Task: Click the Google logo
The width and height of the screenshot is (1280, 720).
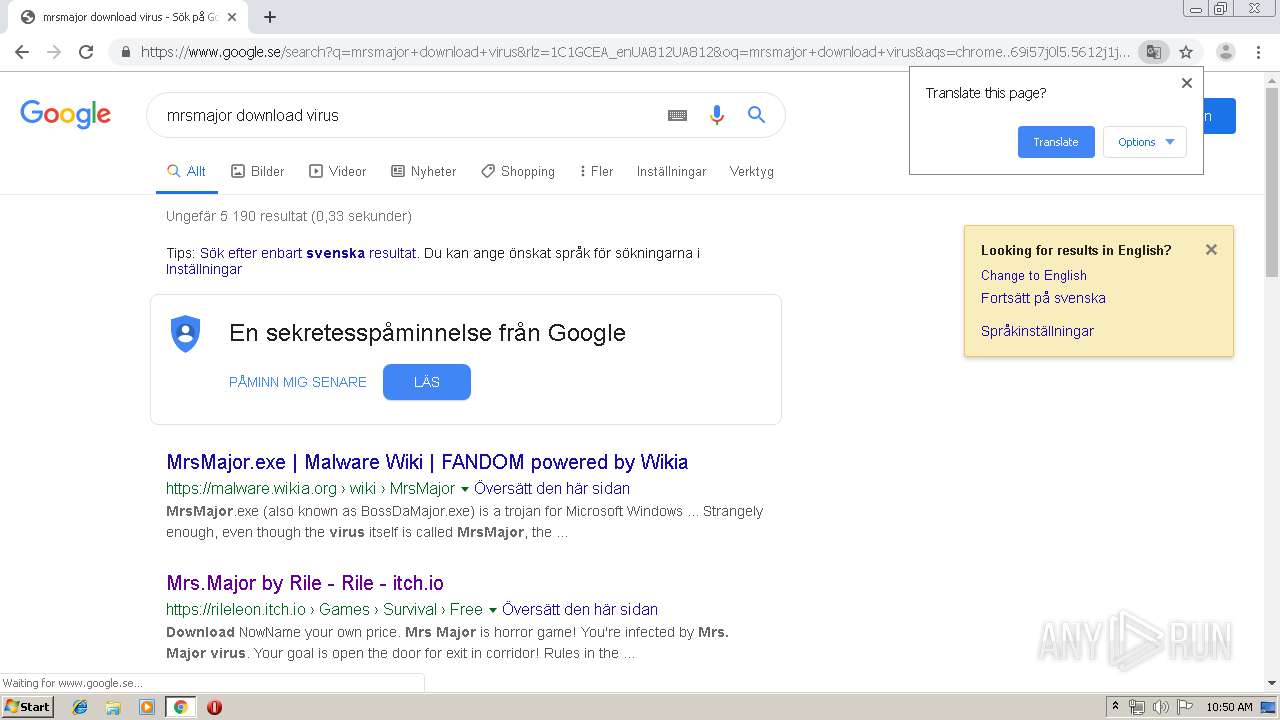Action: coord(66,114)
